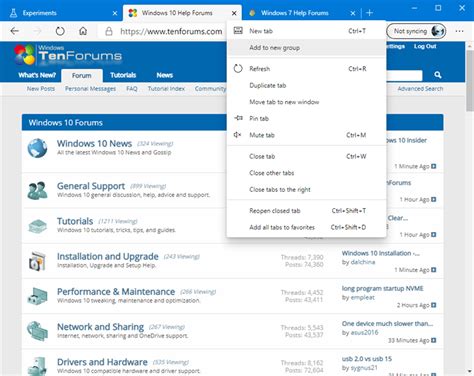Click the site padlock info icon
Viewport: 474px width, 376px height.
point(109,31)
